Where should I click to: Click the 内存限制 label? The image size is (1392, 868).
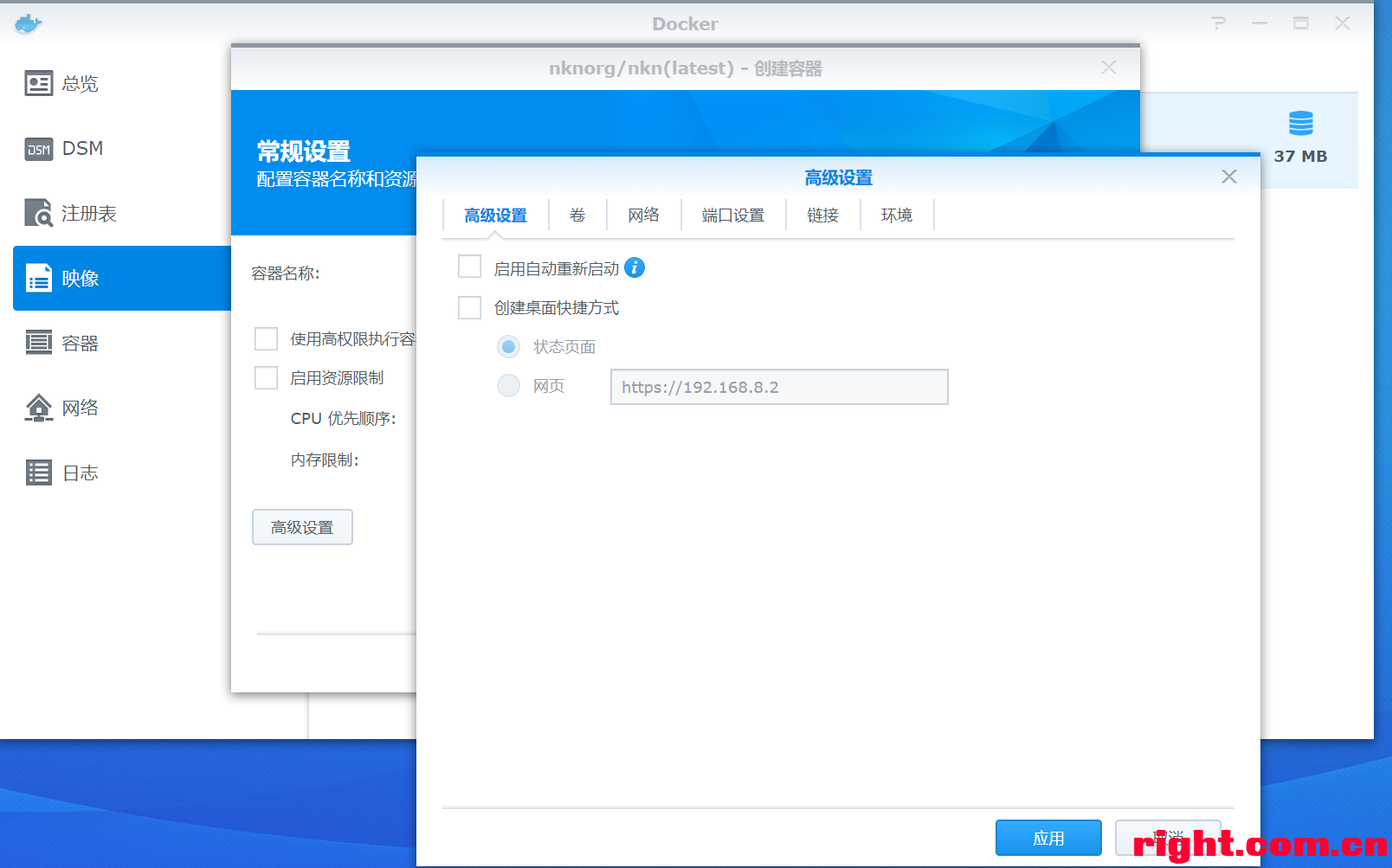click(x=325, y=460)
